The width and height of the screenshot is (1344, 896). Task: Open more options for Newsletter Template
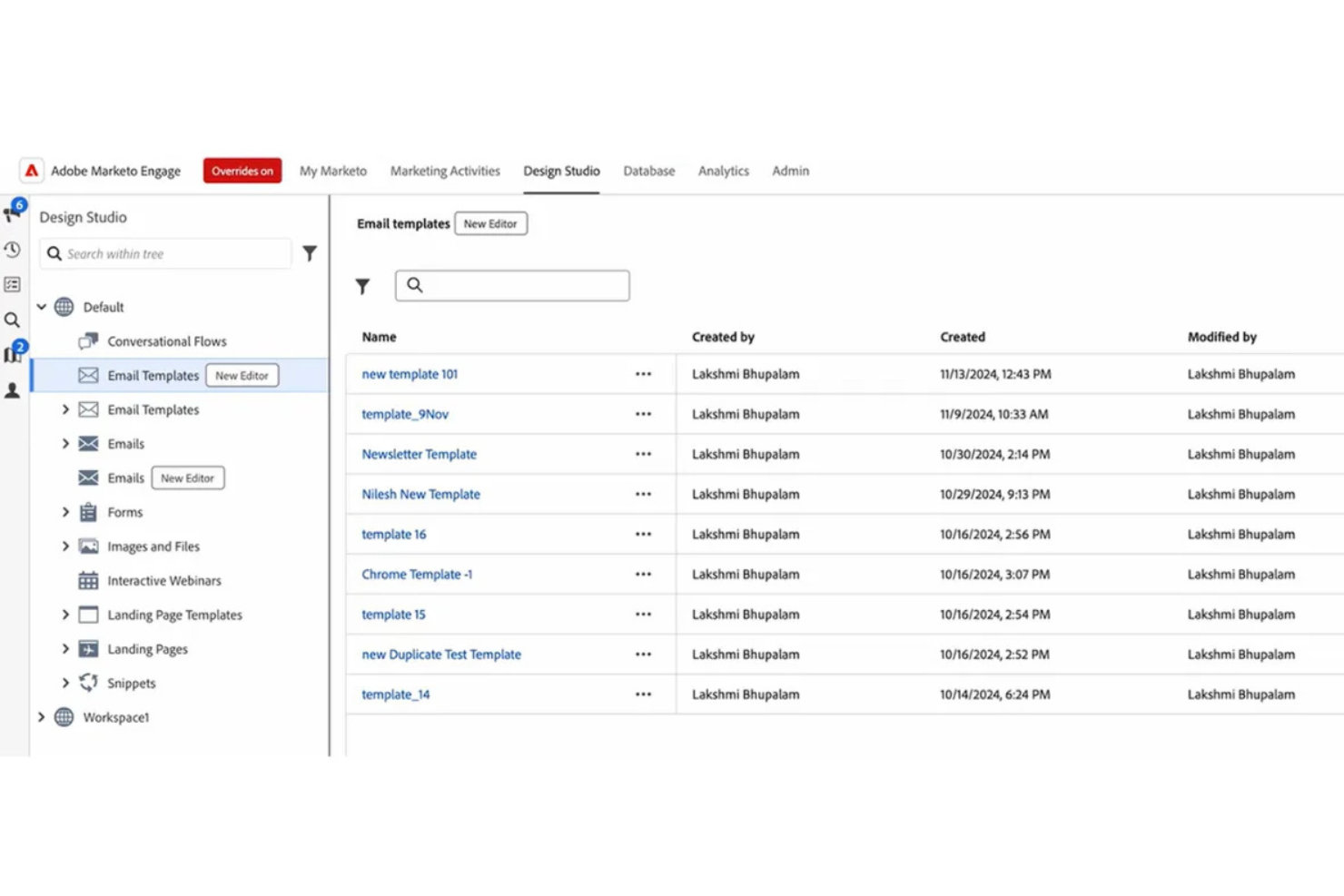click(x=643, y=454)
